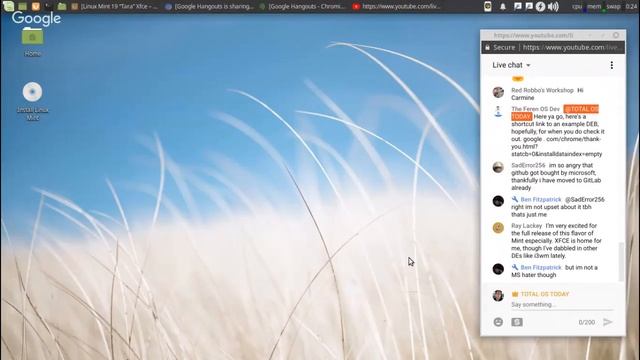Screen dimensions: 640x360
Task: Open the power manager lightning tray icon
Action: point(540,7)
